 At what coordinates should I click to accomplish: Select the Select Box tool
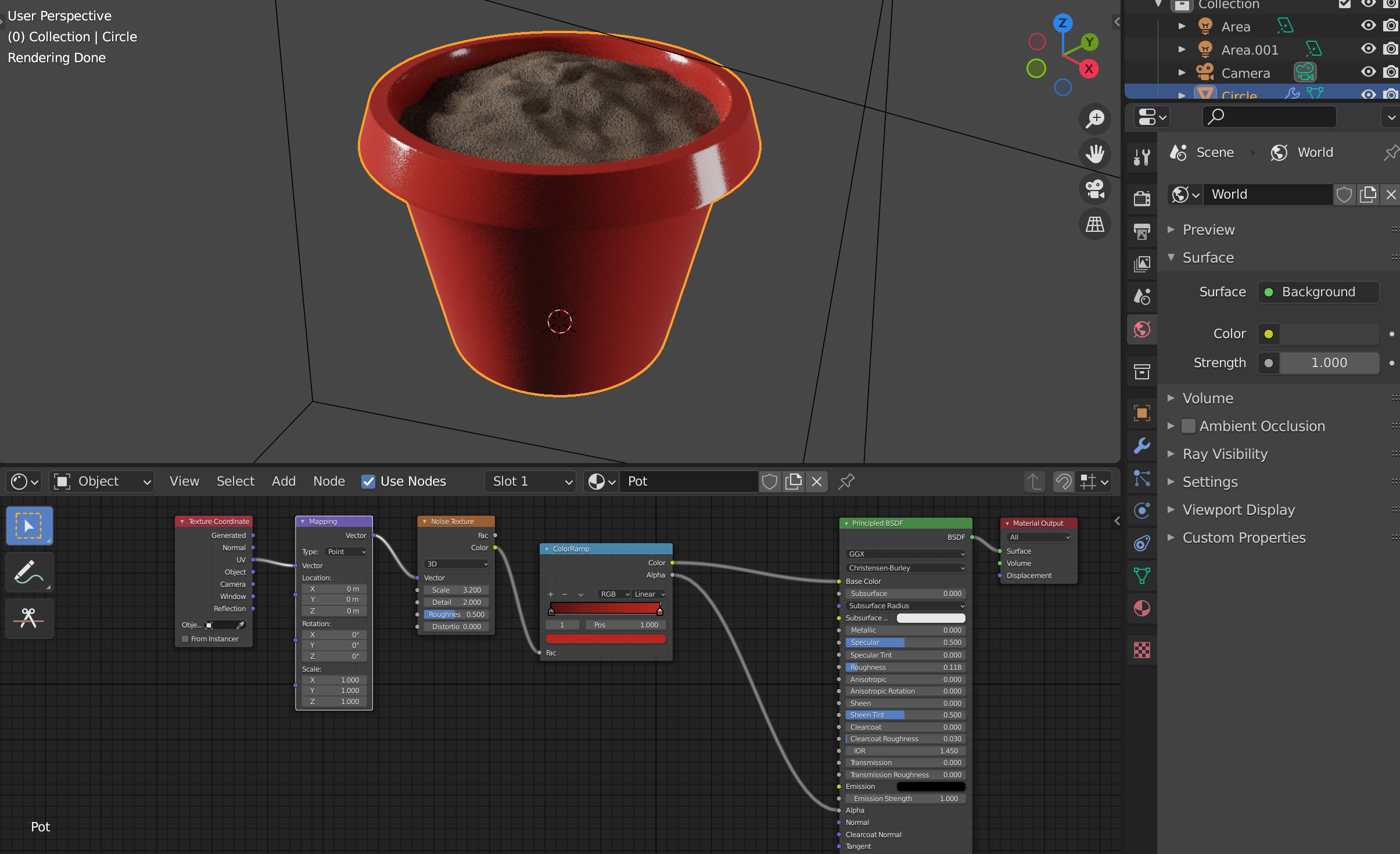coord(29,526)
